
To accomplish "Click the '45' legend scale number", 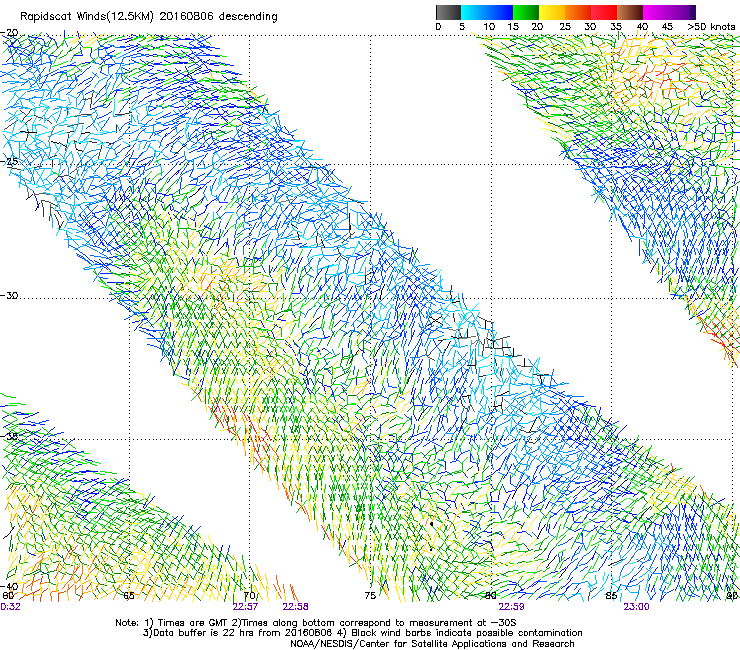I will (667, 27).
